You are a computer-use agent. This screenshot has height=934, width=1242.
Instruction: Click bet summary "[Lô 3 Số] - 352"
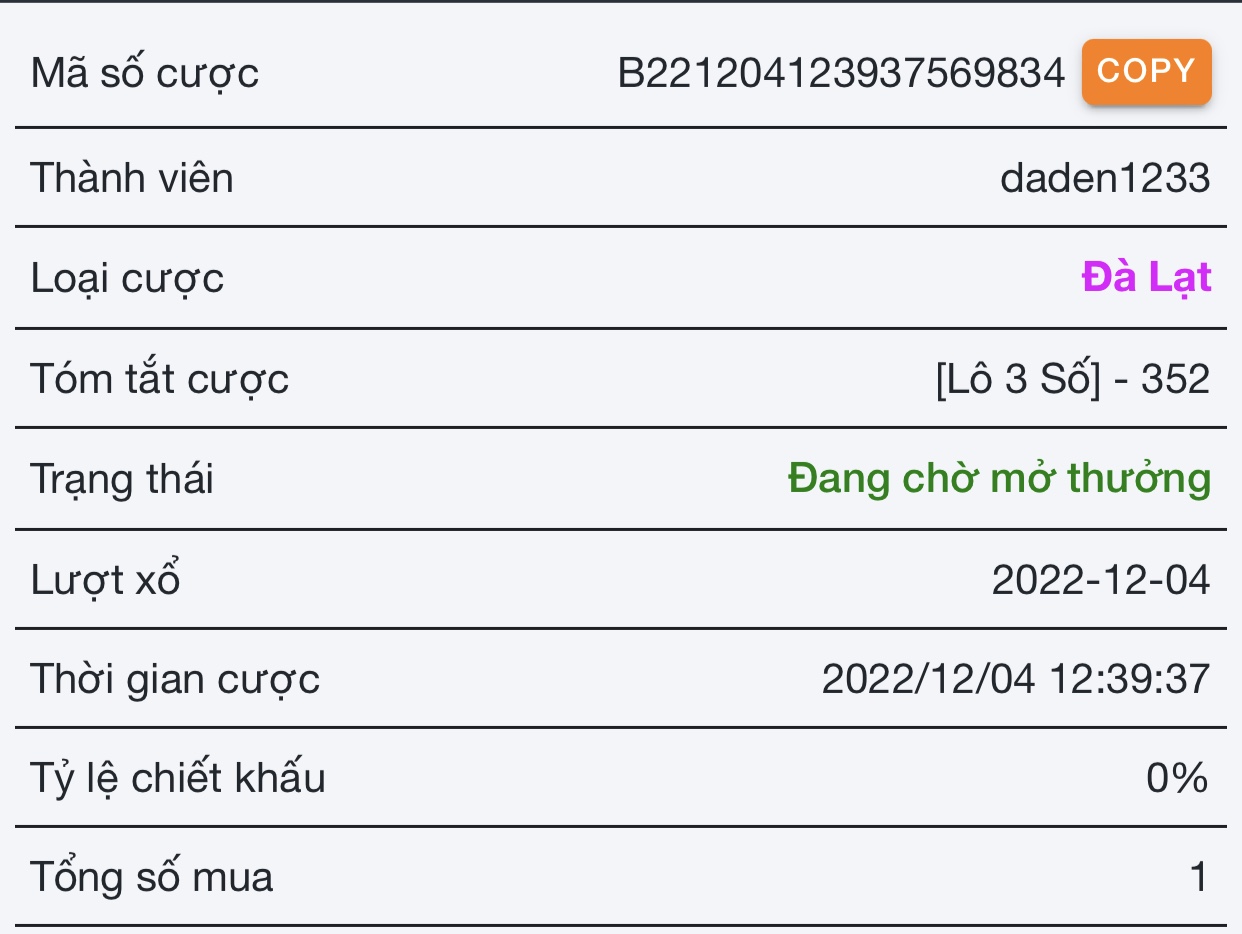(1072, 379)
